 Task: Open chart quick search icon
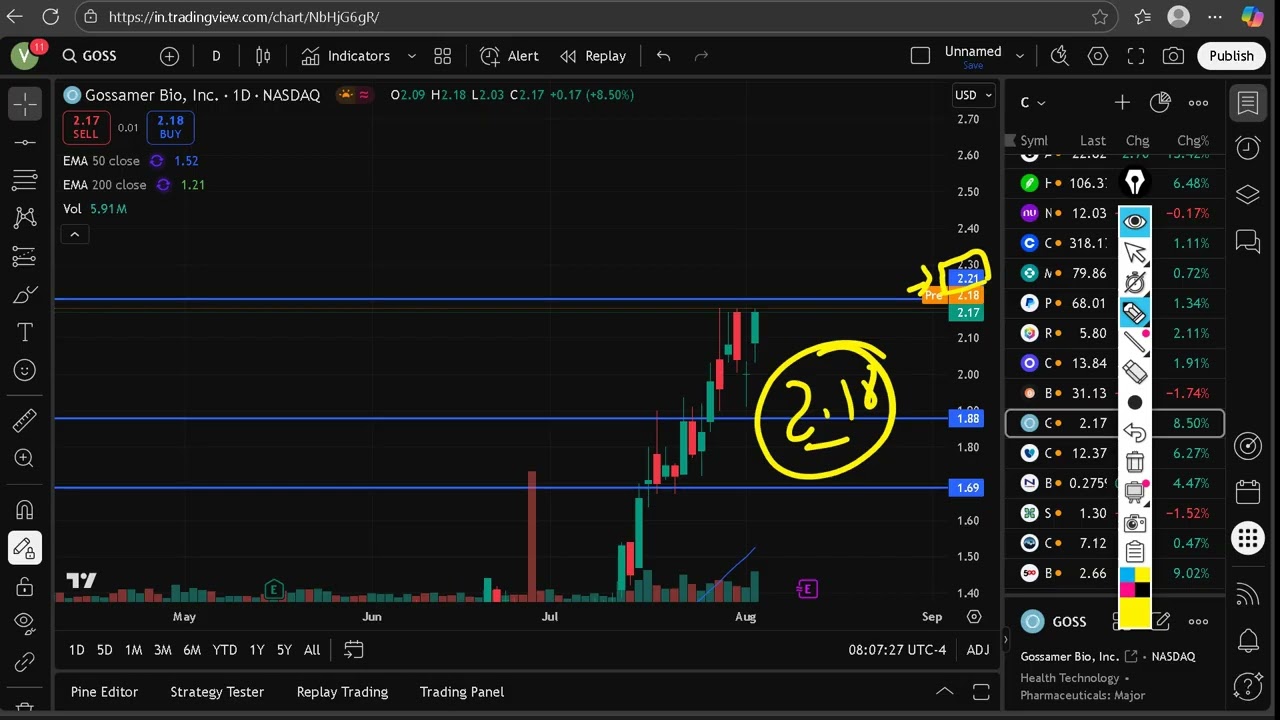point(1060,56)
